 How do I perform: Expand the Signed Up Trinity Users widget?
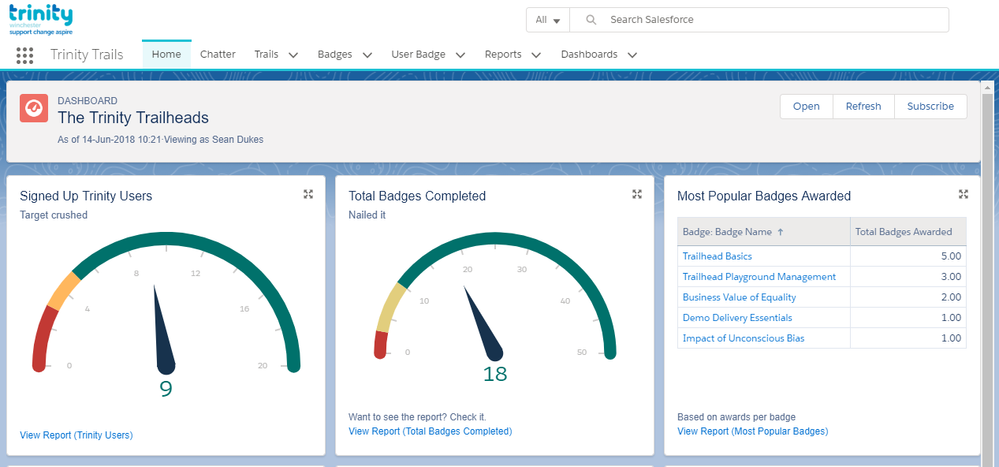[x=308, y=195]
